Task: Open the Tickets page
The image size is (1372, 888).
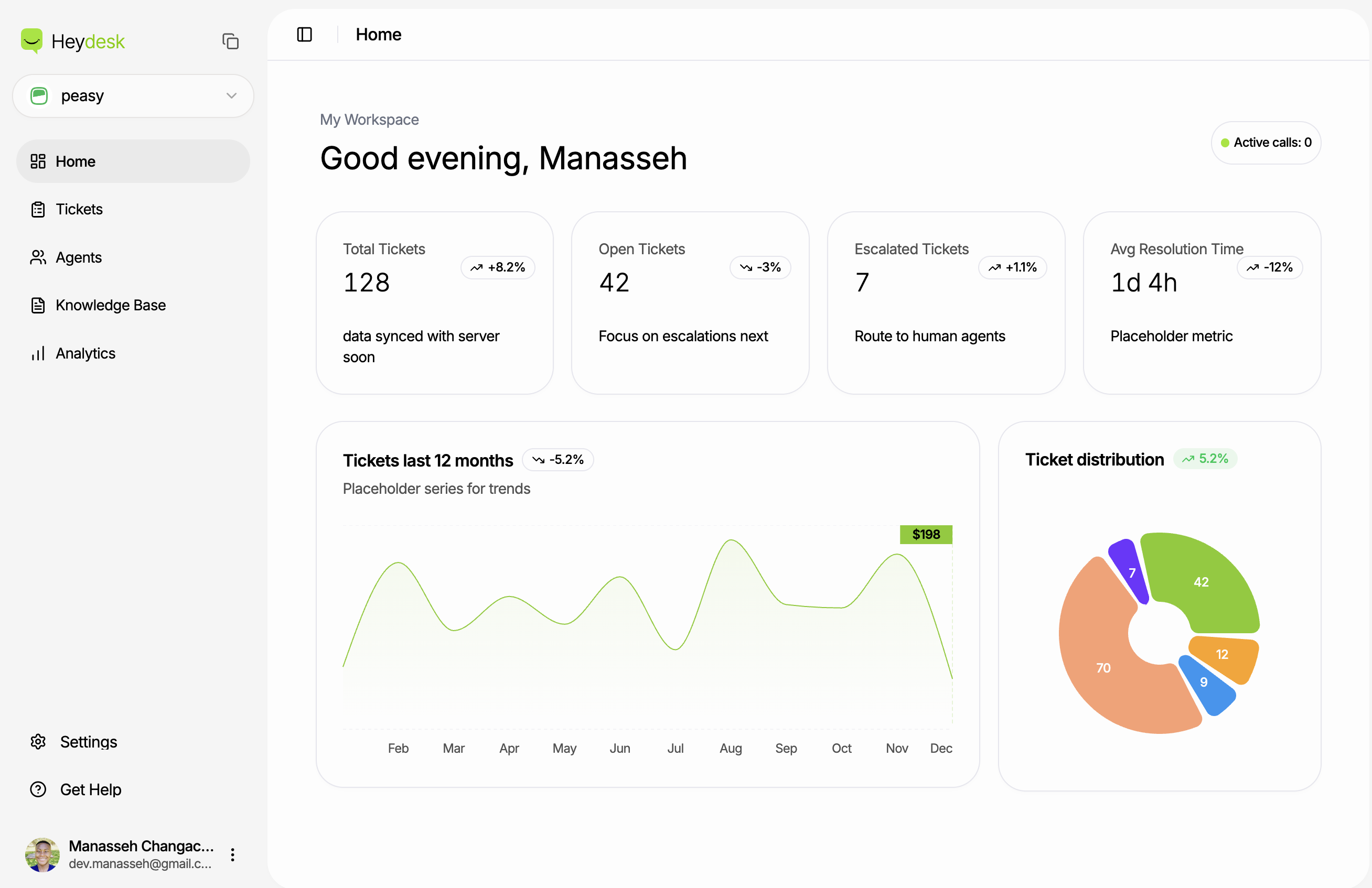Action: (79, 209)
